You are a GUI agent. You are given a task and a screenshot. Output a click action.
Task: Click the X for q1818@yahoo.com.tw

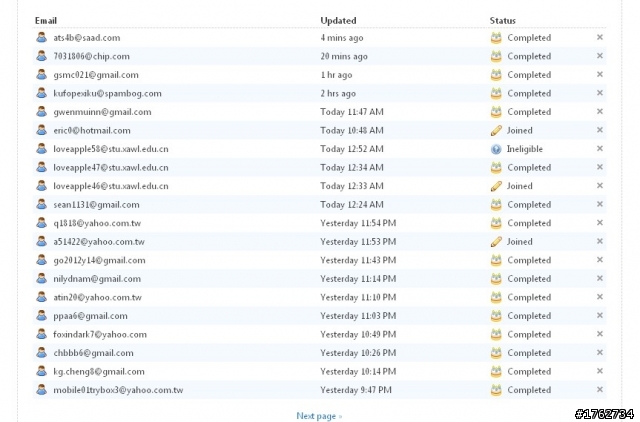point(600,223)
